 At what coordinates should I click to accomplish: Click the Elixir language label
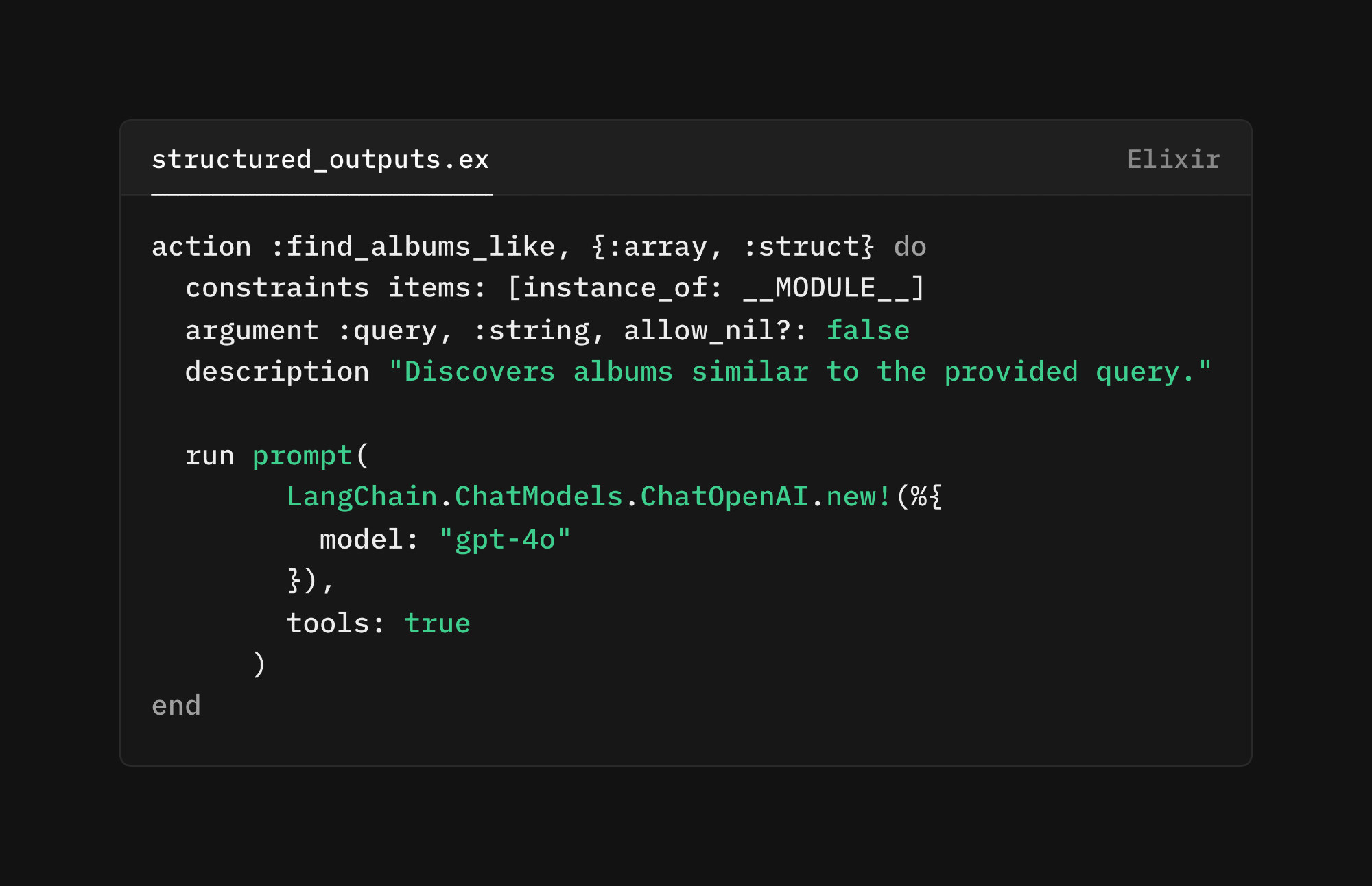(x=1173, y=160)
